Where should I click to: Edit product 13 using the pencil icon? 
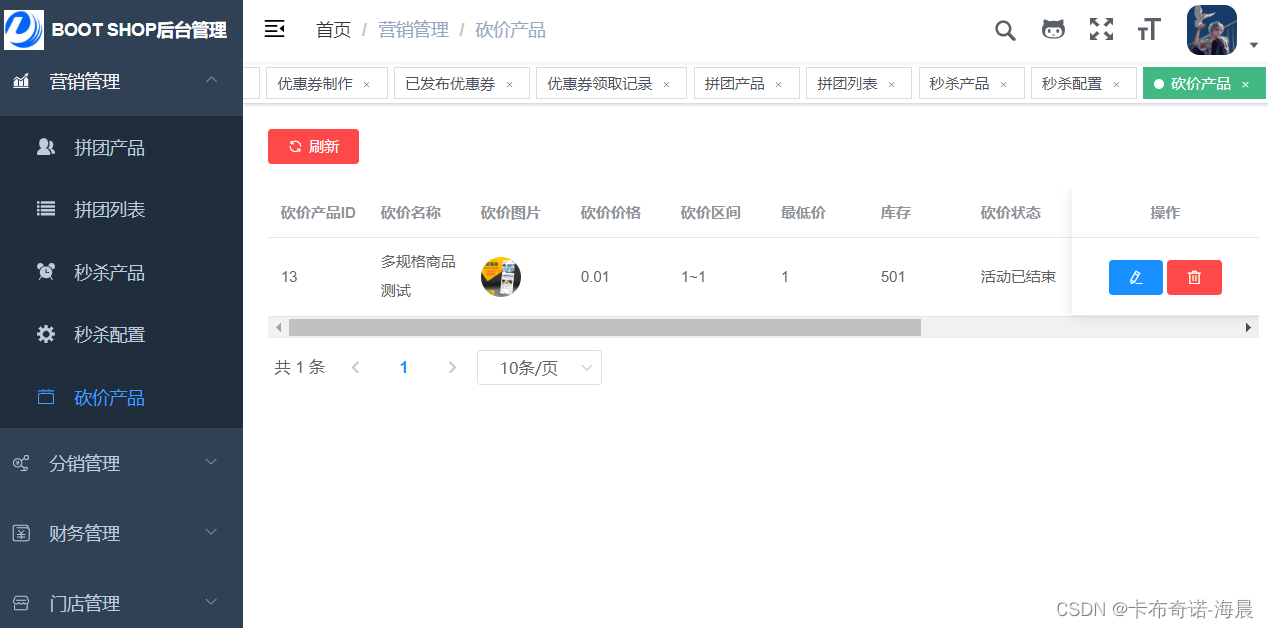pos(1135,277)
